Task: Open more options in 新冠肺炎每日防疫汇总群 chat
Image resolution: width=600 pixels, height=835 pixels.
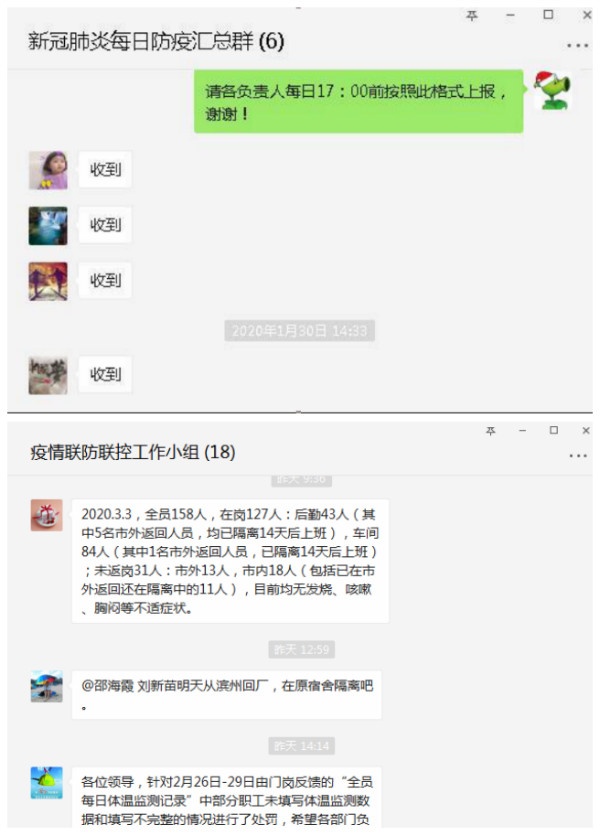Action: (x=577, y=46)
